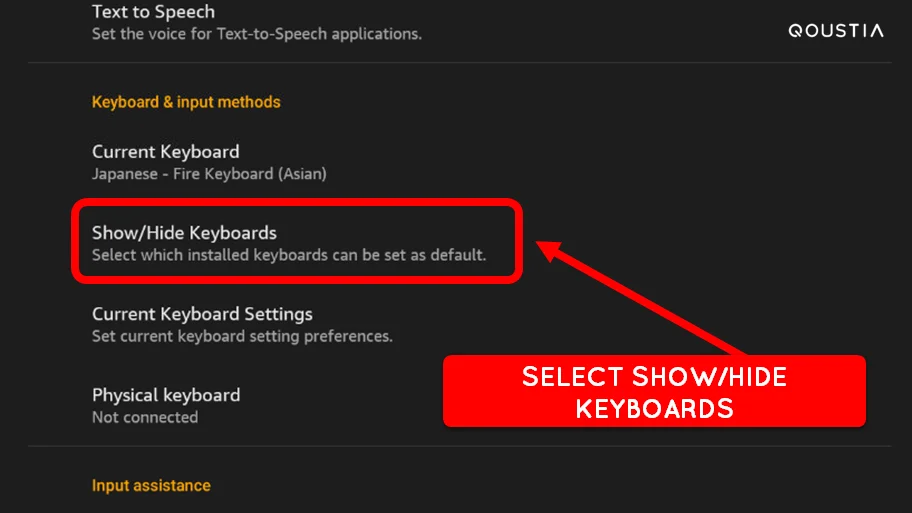Click 'Set the voice for Text-to-Speech' description
The image size is (912, 513).
point(256,34)
